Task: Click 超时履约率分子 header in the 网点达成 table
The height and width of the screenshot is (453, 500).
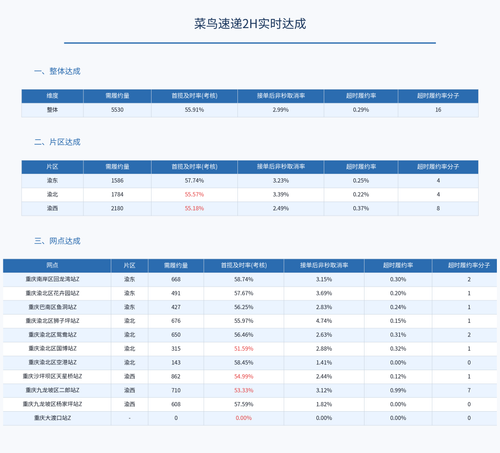Action: (x=469, y=265)
